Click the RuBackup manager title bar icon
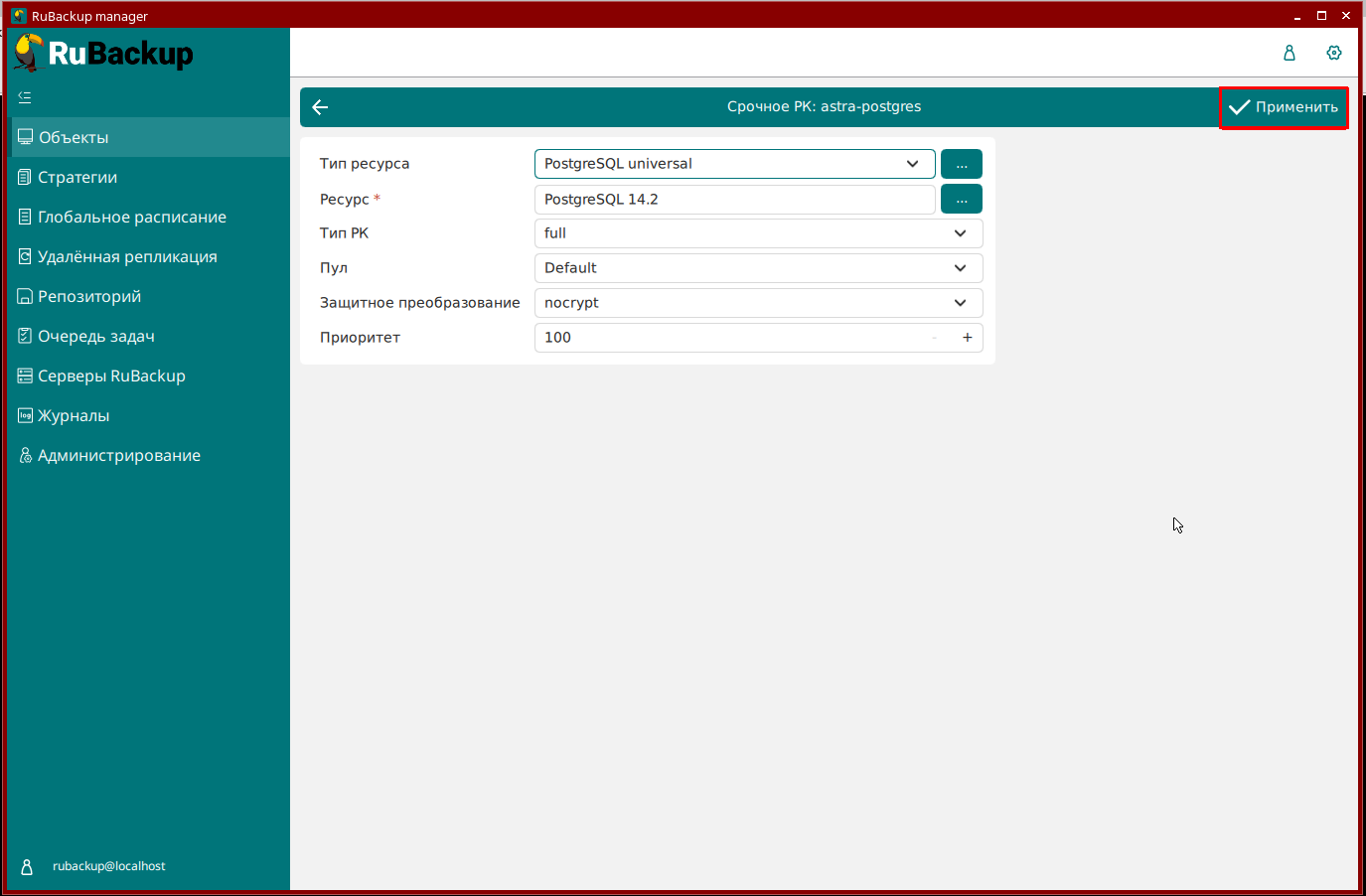The height and width of the screenshot is (896, 1366). click(x=19, y=15)
